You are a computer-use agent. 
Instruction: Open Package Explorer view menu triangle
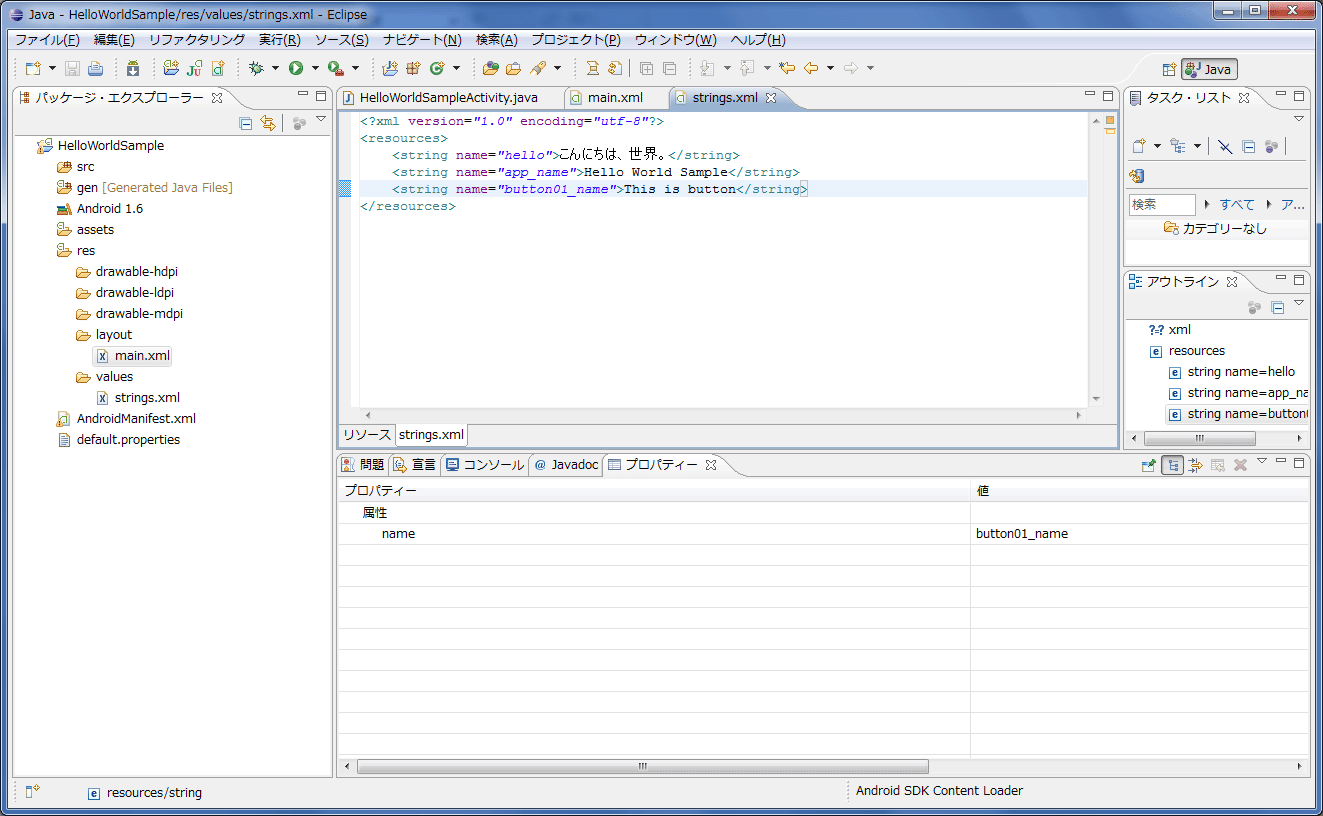coord(321,119)
